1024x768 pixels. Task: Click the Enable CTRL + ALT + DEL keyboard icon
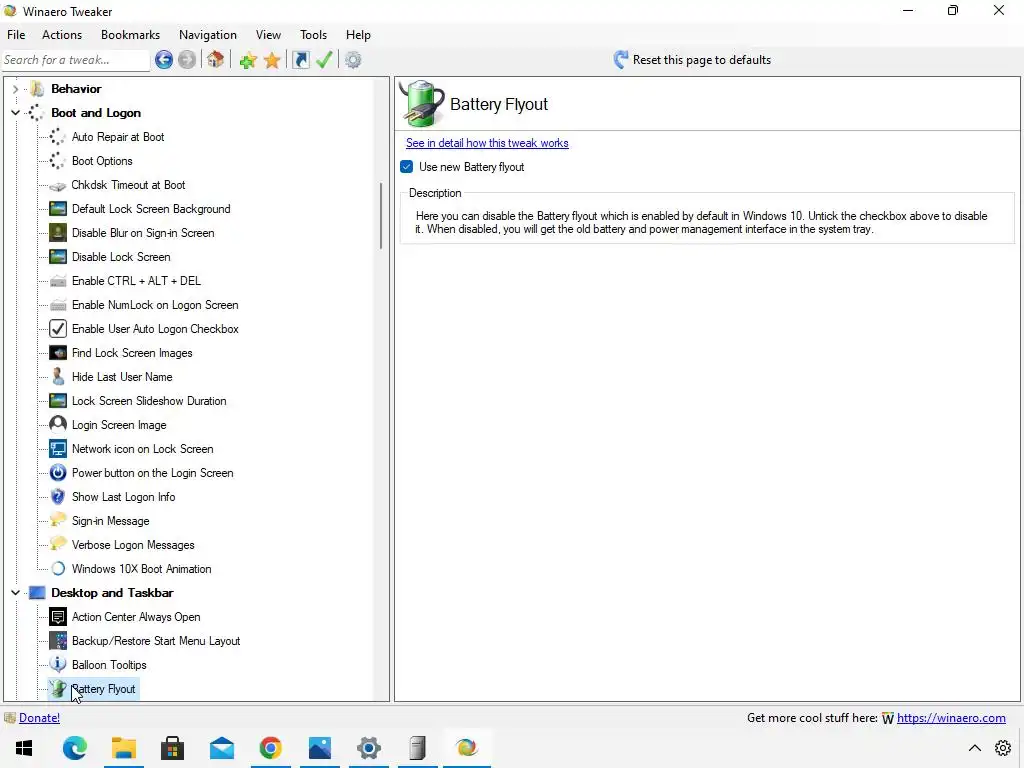click(x=57, y=281)
